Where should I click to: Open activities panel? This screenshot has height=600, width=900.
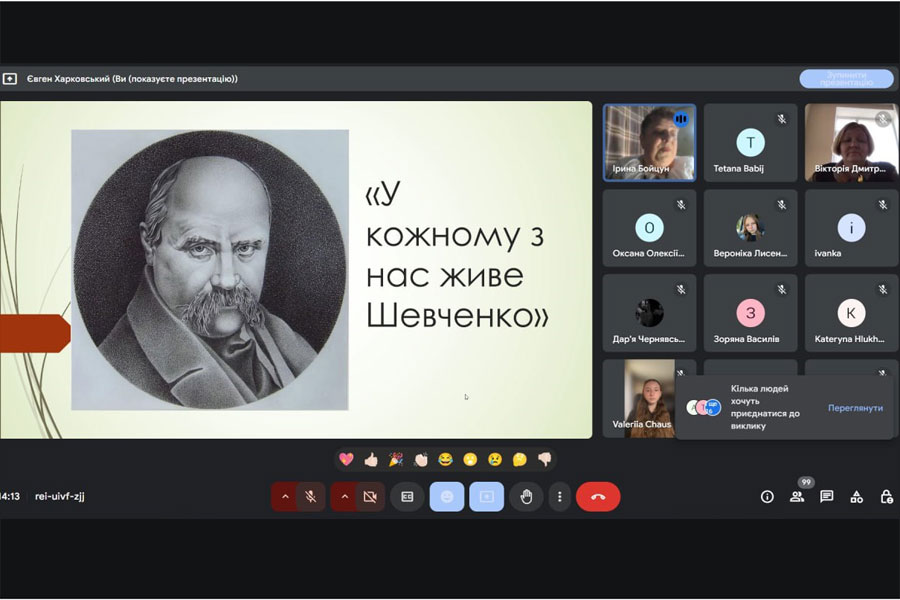(x=856, y=497)
